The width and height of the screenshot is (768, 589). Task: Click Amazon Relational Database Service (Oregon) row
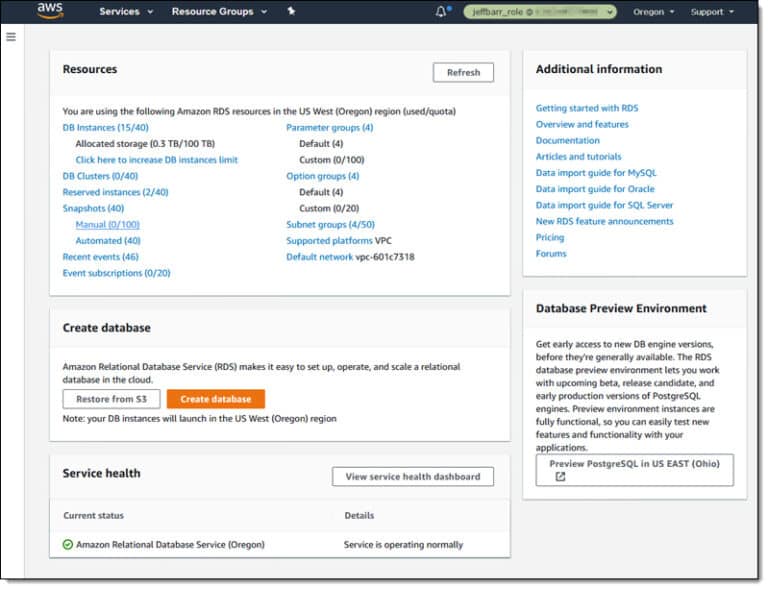tap(280, 544)
